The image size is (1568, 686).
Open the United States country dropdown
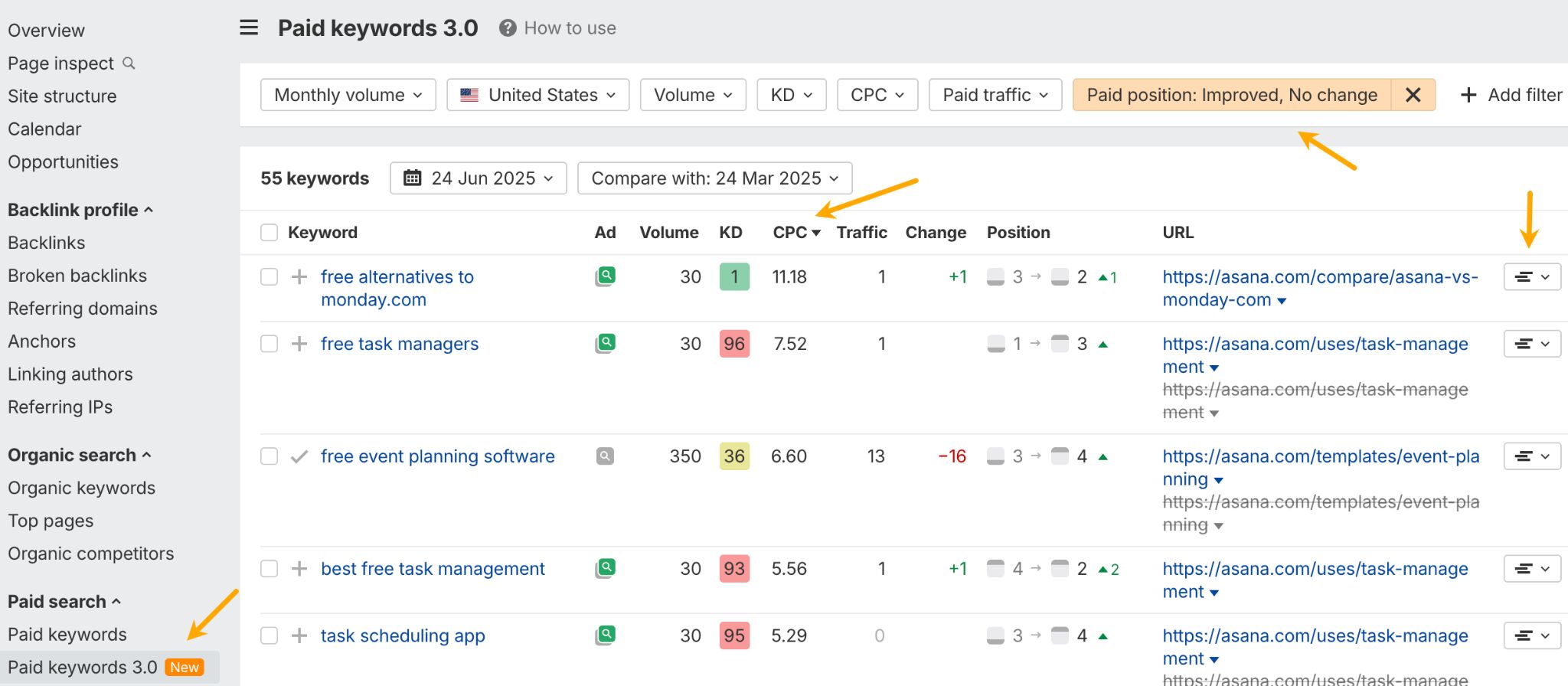(537, 95)
